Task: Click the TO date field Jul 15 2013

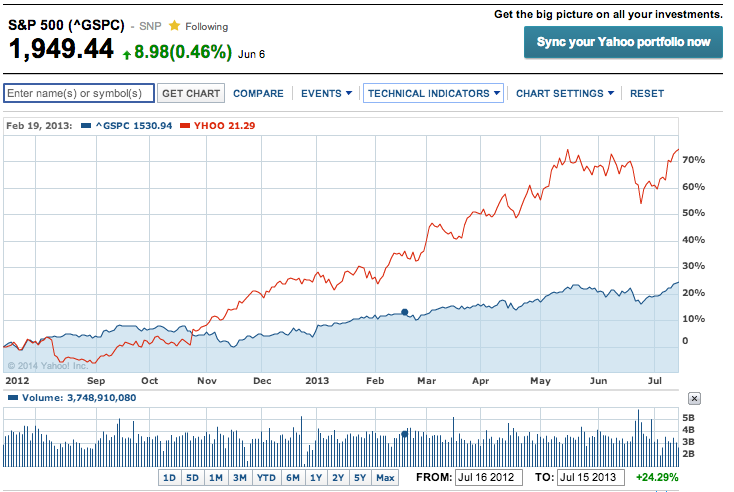Action: tap(591, 477)
